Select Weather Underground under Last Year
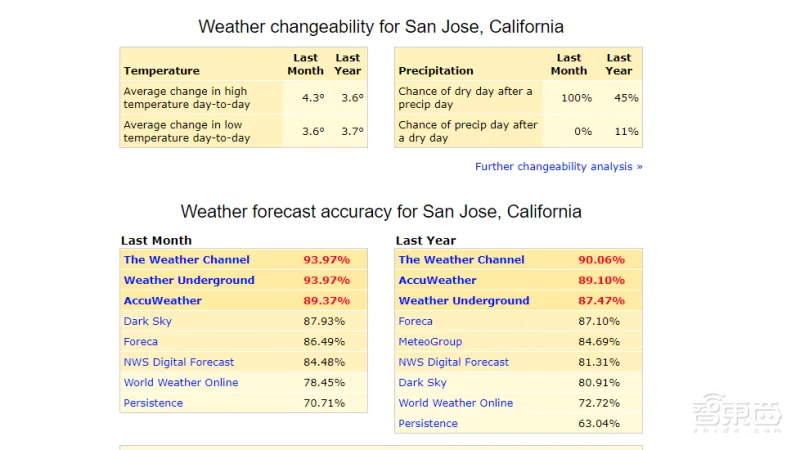The image size is (800, 450). [x=464, y=300]
